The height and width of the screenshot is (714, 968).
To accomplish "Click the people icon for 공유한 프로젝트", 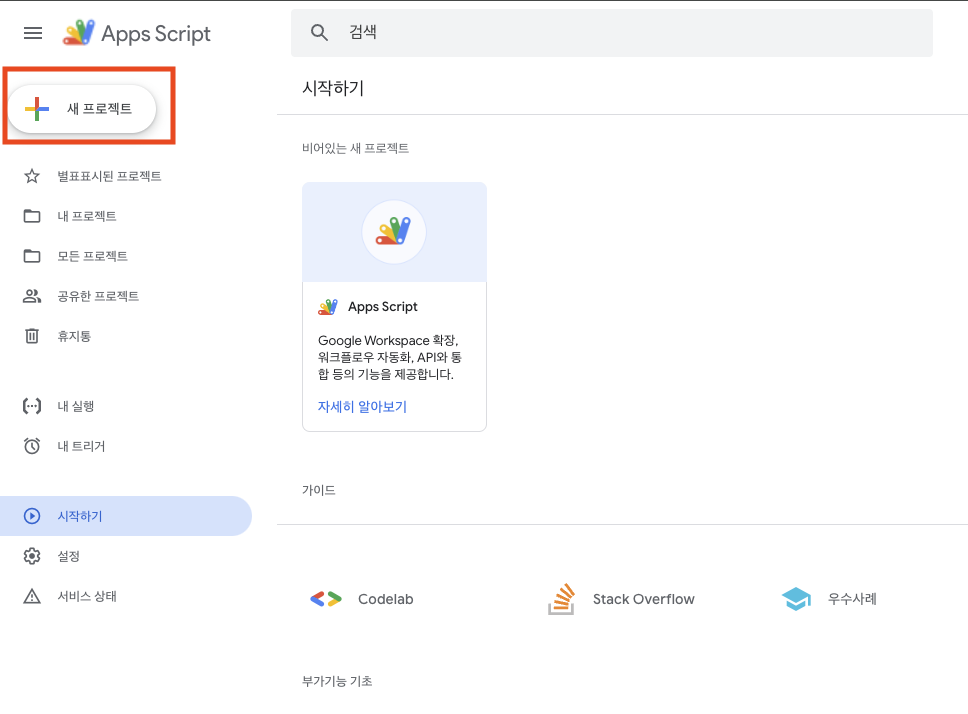I will [x=32, y=296].
